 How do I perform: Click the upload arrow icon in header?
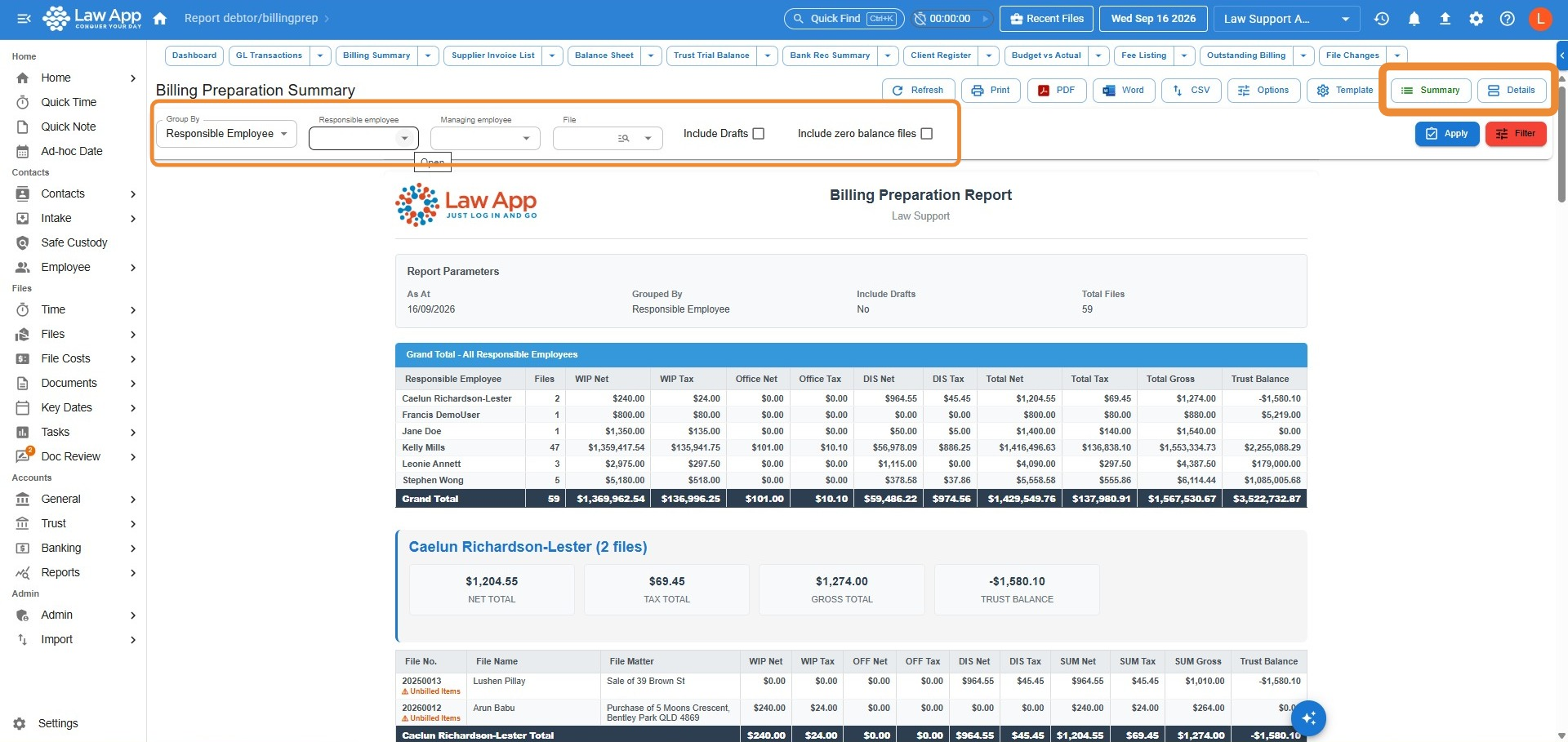(x=1445, y=18)
